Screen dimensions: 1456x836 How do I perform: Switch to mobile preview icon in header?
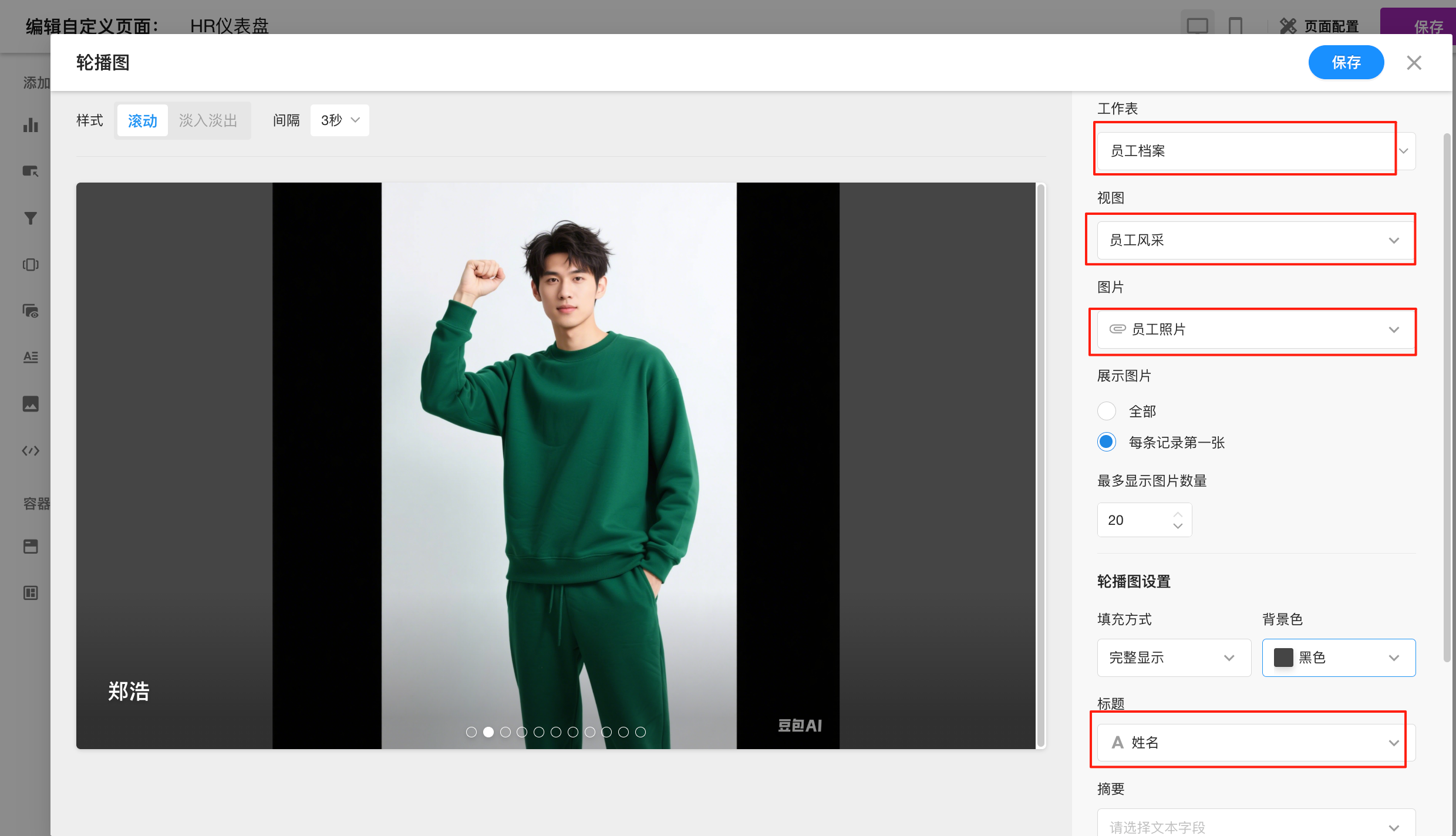coord(1235,26)
